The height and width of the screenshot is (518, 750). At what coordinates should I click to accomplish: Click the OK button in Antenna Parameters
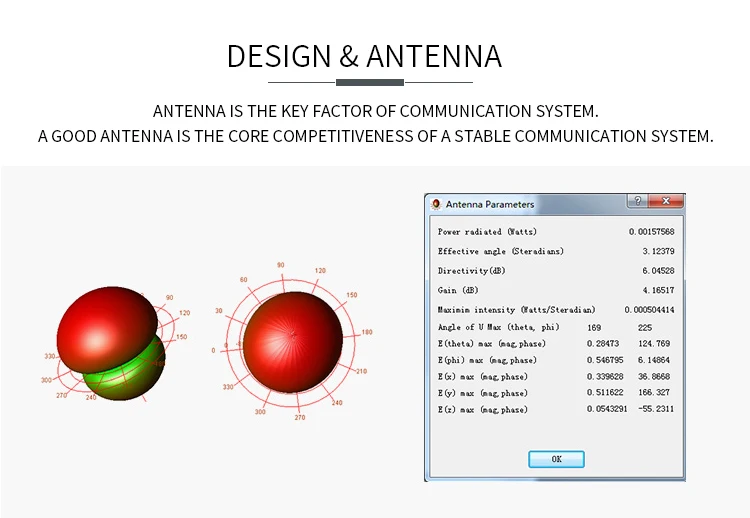click(556, 459)
